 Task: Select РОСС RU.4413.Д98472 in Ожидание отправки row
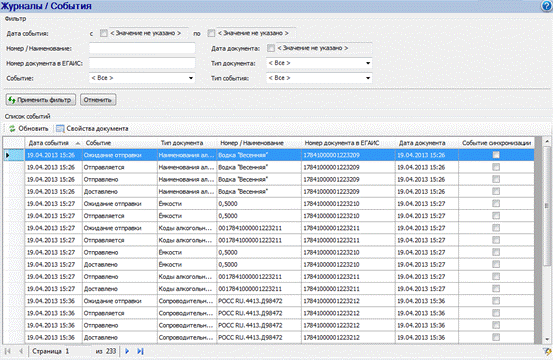tap(259, 301)
